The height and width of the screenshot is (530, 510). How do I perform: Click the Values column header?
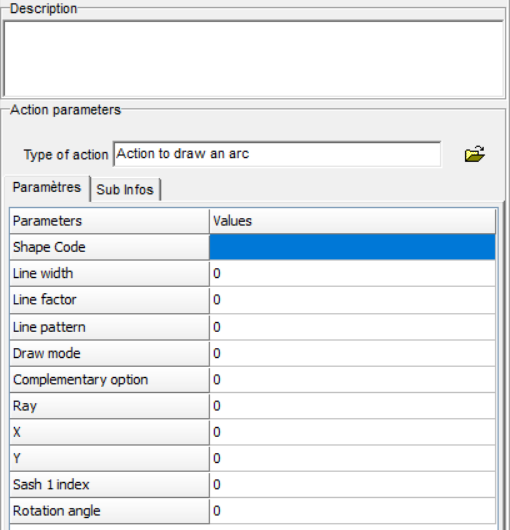pyautogui.click(x=353, y=221)
